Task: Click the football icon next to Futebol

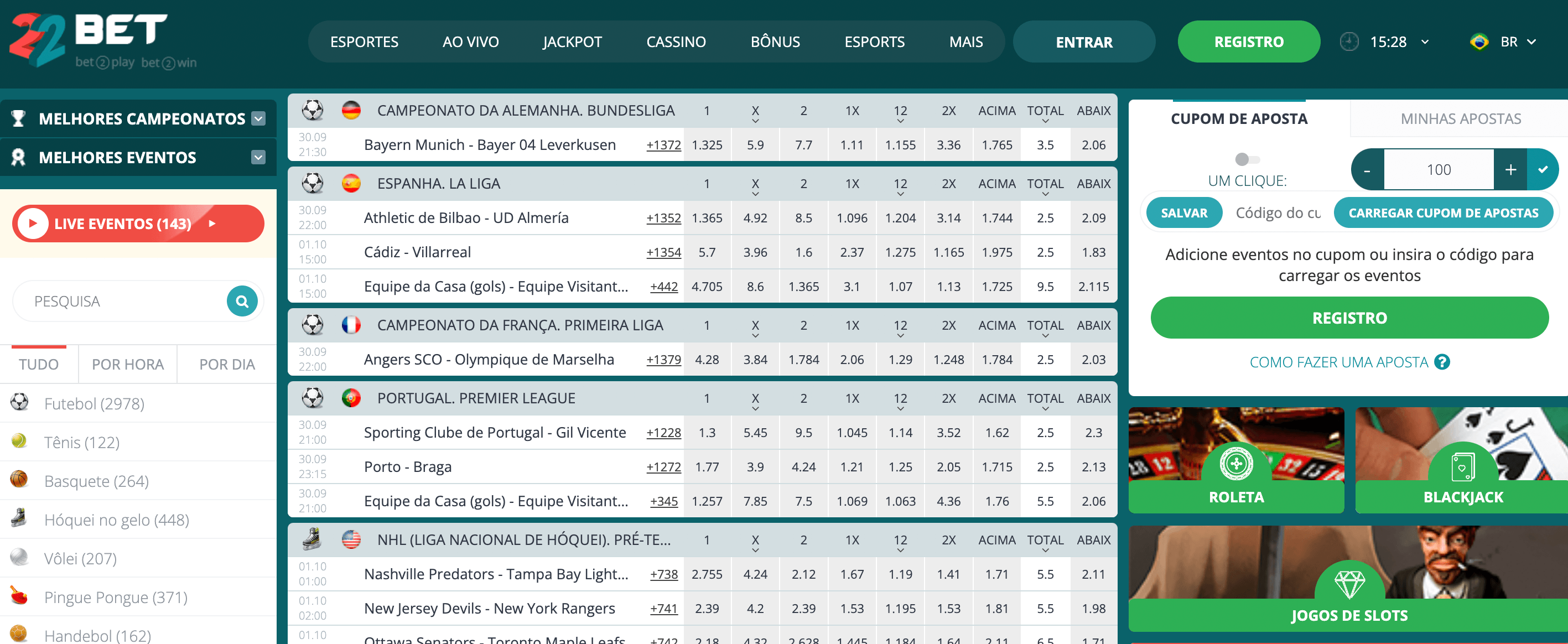Action: tap(19, 402)
